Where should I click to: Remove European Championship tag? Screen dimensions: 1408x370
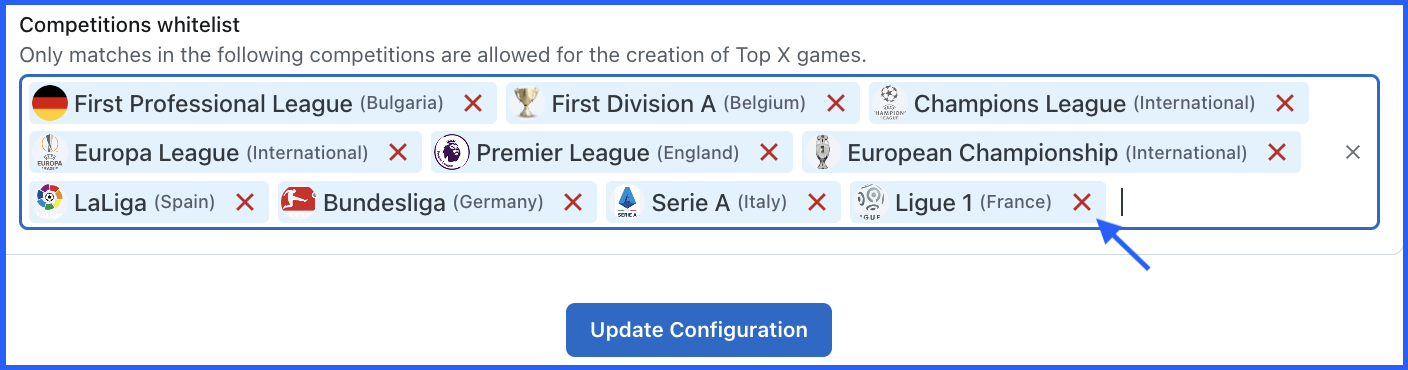1277,152
